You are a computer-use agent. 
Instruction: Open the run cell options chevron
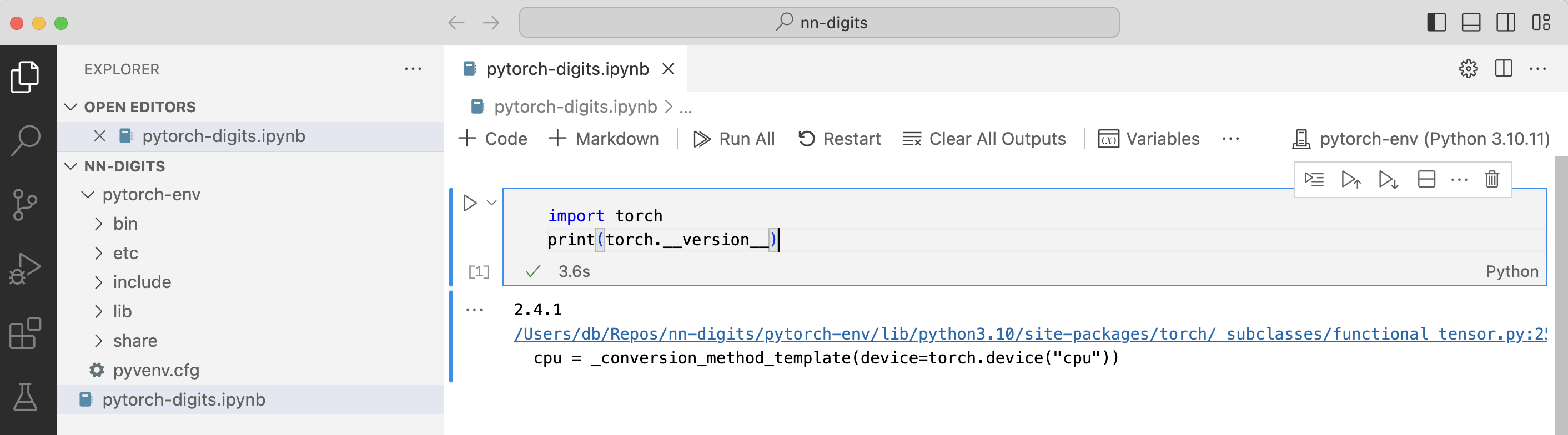click(492, 203)
